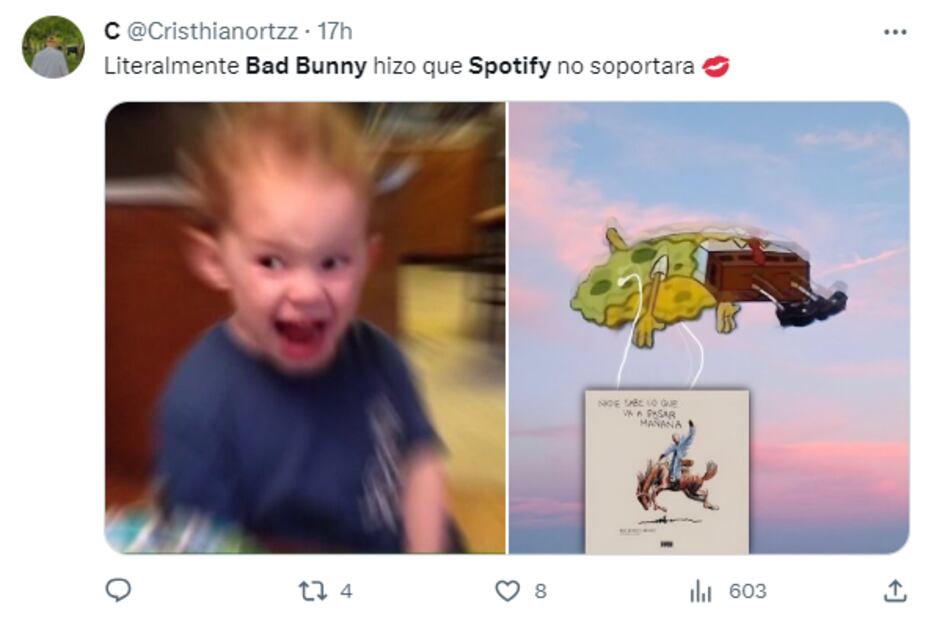Image resolution: width=931 pixels, height=620 pixels.
Task: Like the tweet with the heart icon
Action: [x=507, y=591]
